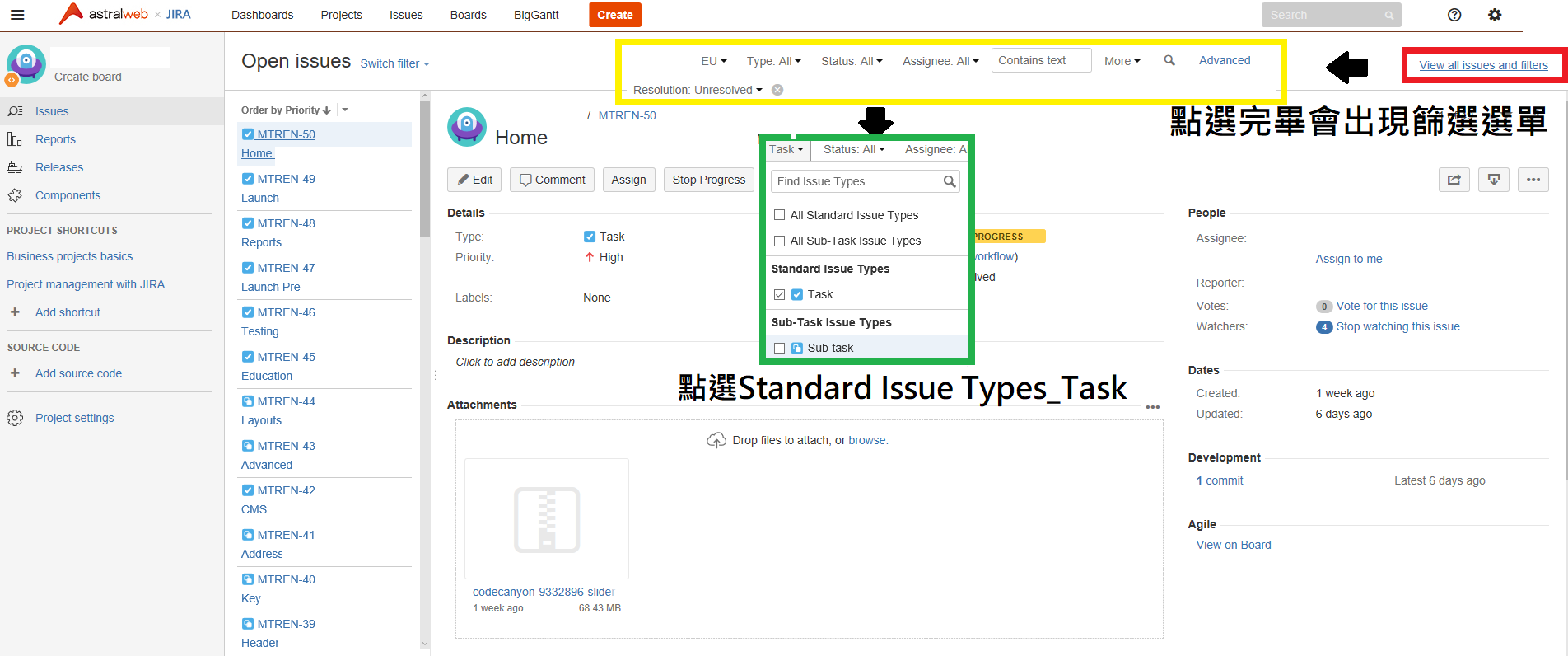Click the Home issue project avatar
The height and width of the screenshot is (656, 1568).
click(x=467, y=127)
